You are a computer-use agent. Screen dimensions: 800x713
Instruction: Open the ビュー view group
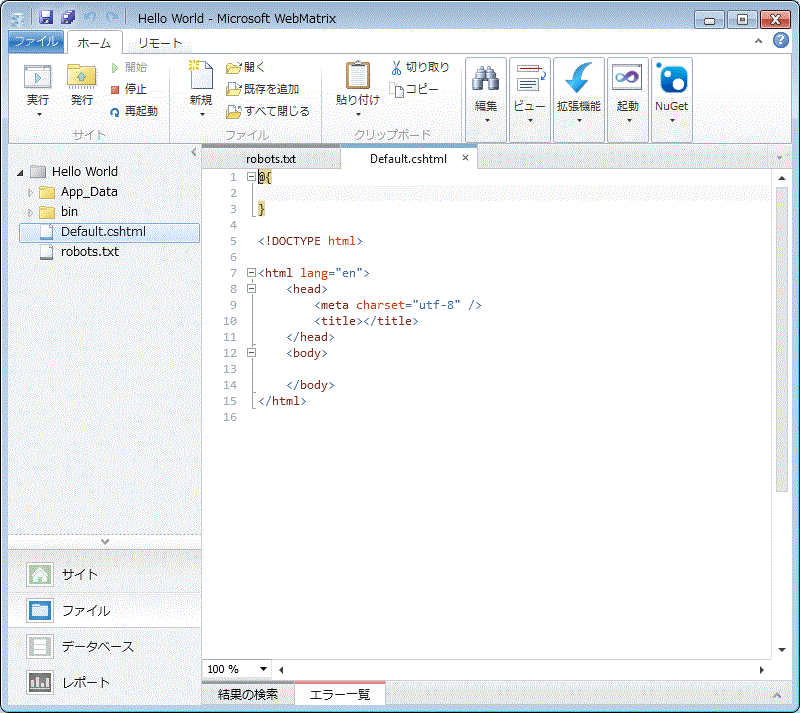(x=530, y=100)
